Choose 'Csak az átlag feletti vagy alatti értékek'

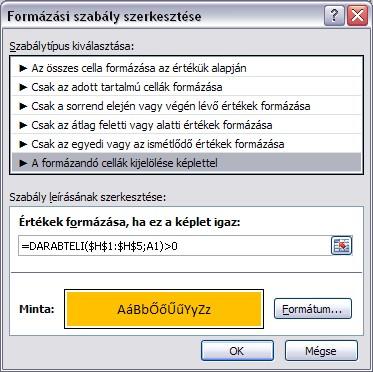tap(186, 125)
